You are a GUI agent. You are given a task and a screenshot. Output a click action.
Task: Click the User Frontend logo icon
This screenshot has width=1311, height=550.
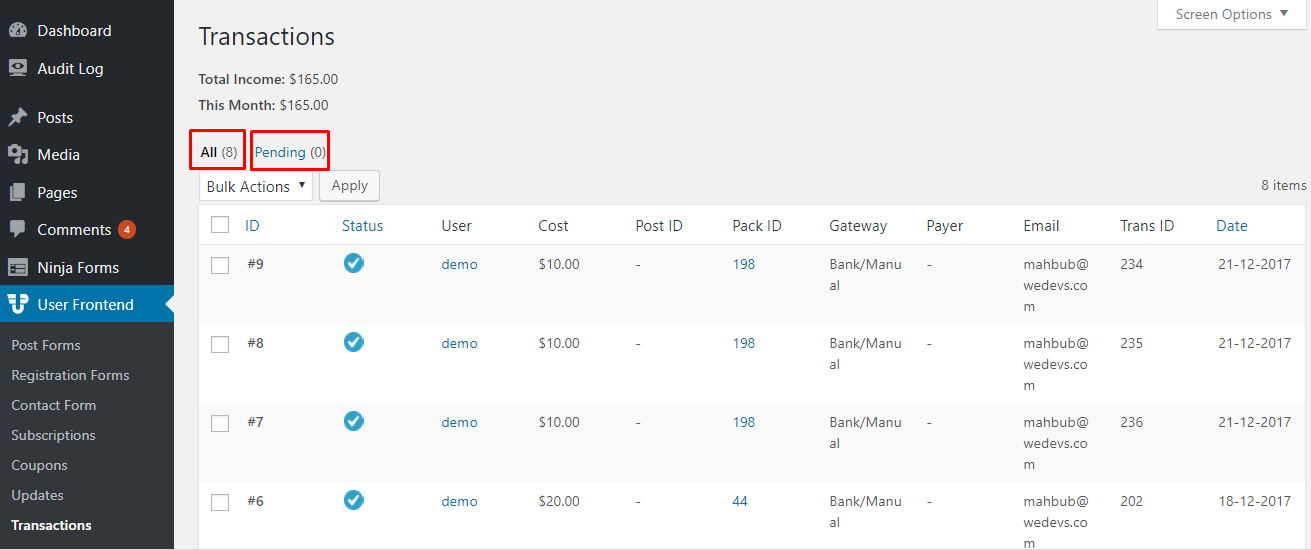tap(18, 304)
